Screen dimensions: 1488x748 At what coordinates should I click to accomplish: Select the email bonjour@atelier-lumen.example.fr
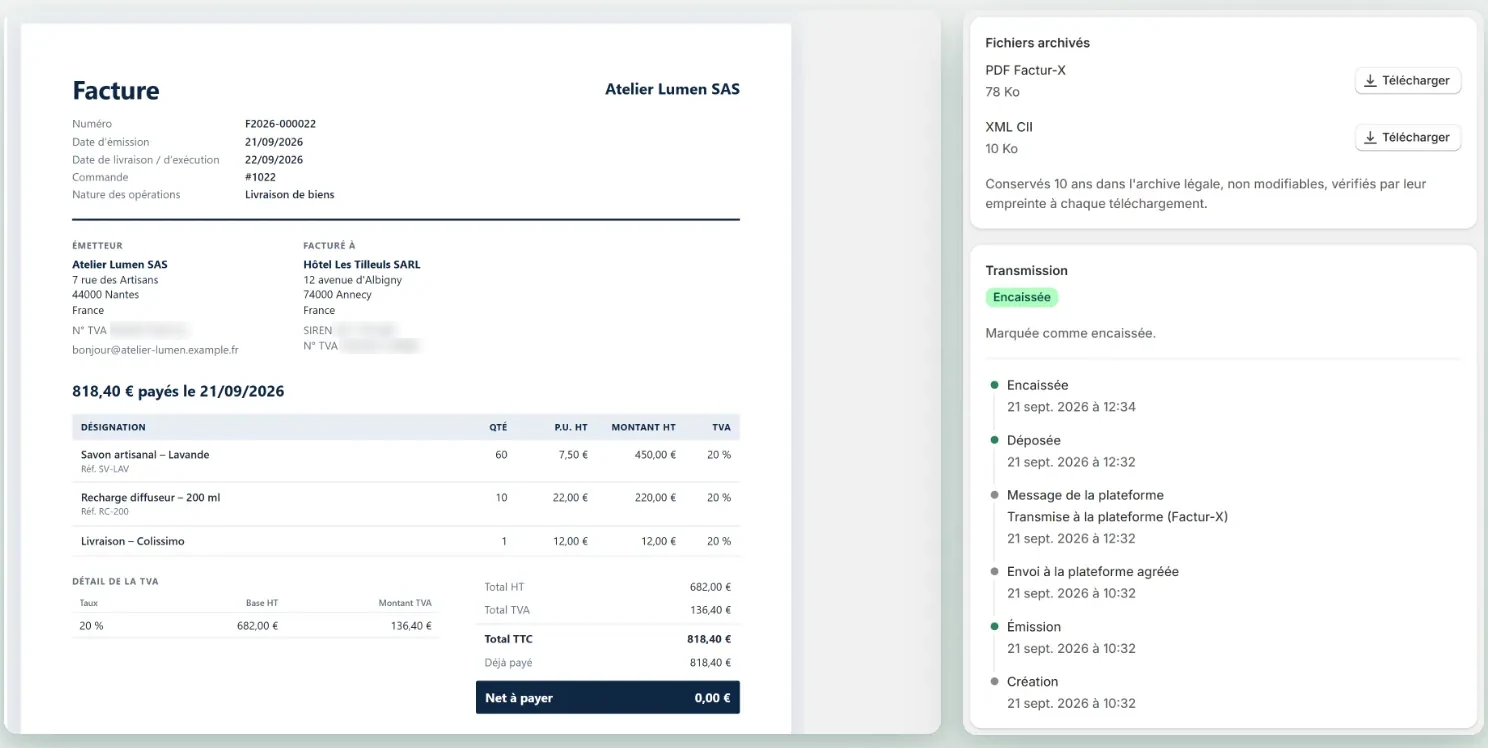(155, 350)
